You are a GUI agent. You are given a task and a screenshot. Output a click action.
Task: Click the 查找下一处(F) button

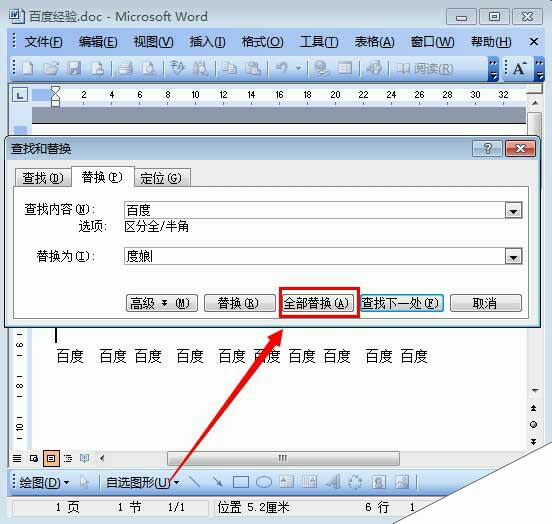point(402,303)
